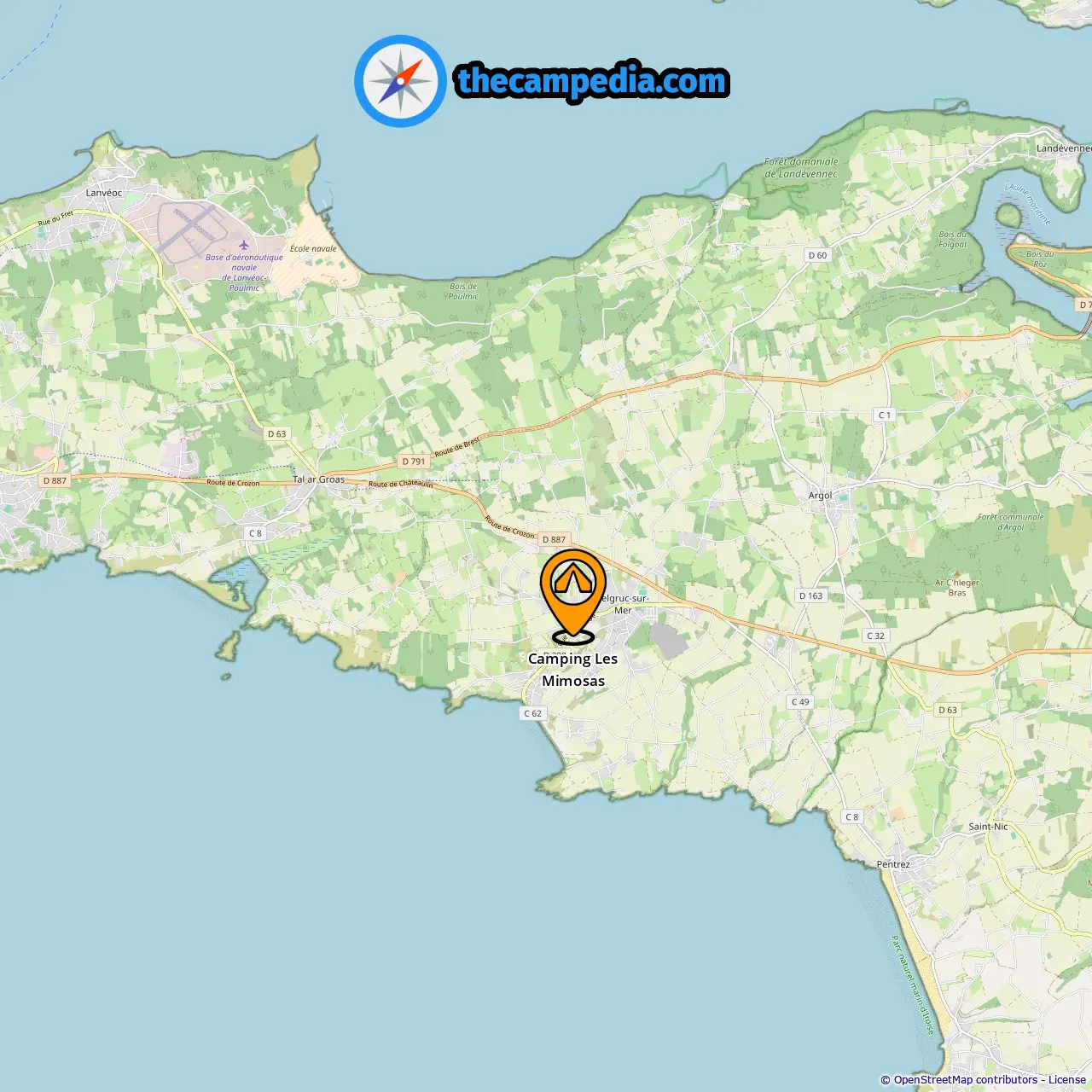Select the Saint-Nic town label

click(x=988, y=827)
